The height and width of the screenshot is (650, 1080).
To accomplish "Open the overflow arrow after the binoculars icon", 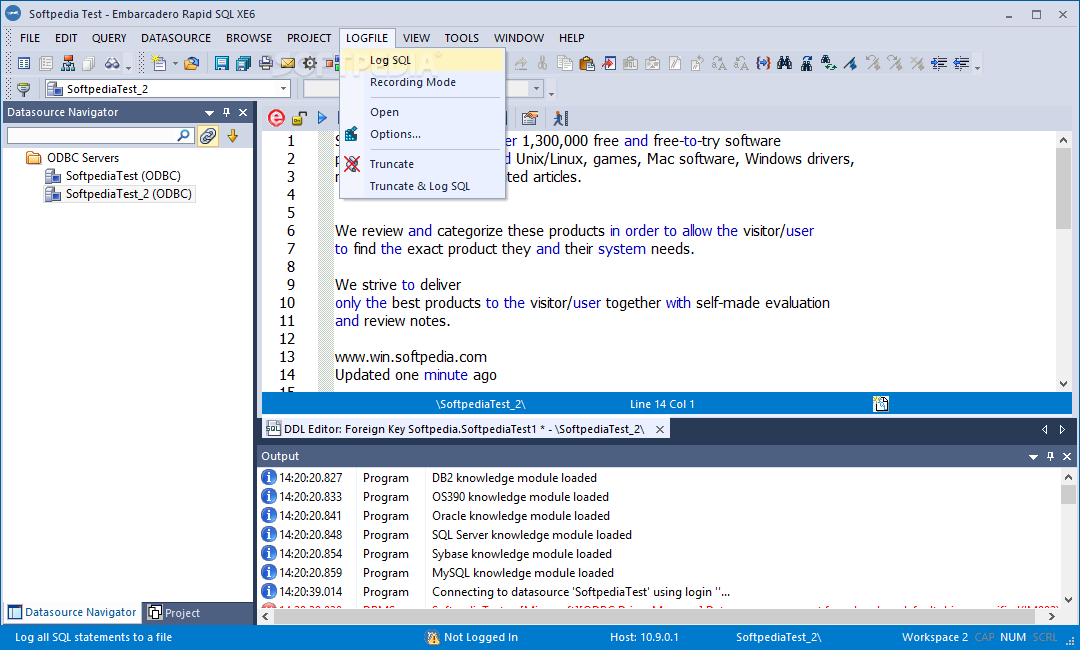I will 128,67.
